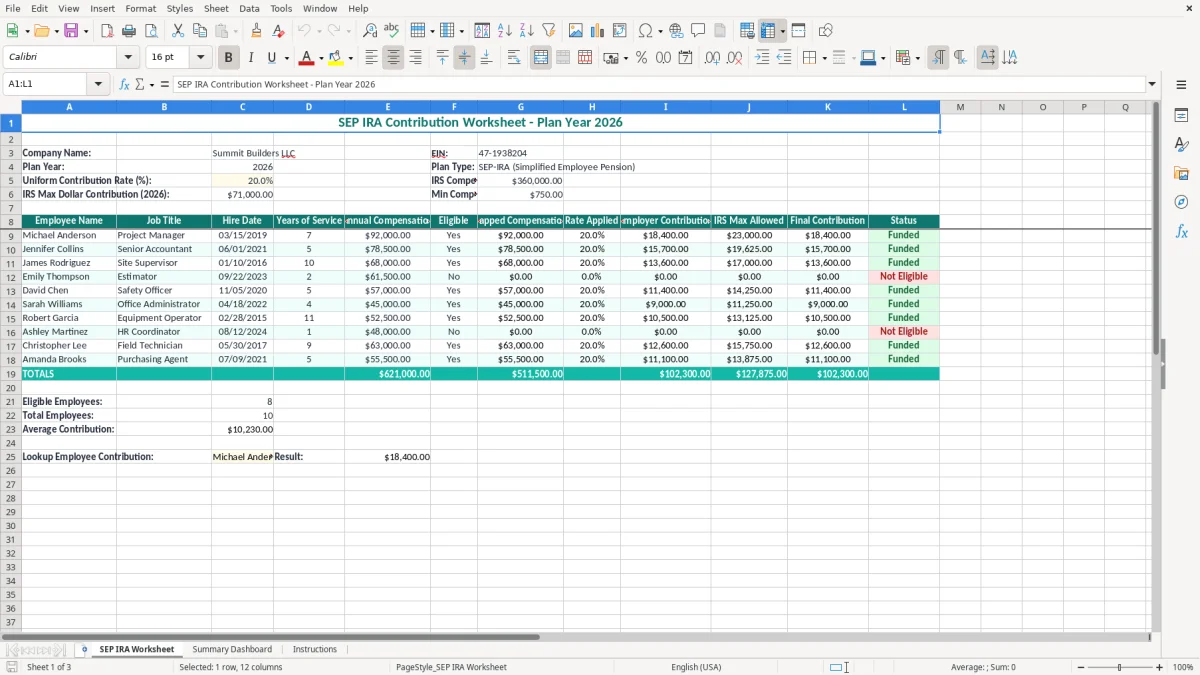This screenshot has height=675, width=1200.
Task: Open the Conditional Formatting dropdown arrow
Action: (918, 58)
